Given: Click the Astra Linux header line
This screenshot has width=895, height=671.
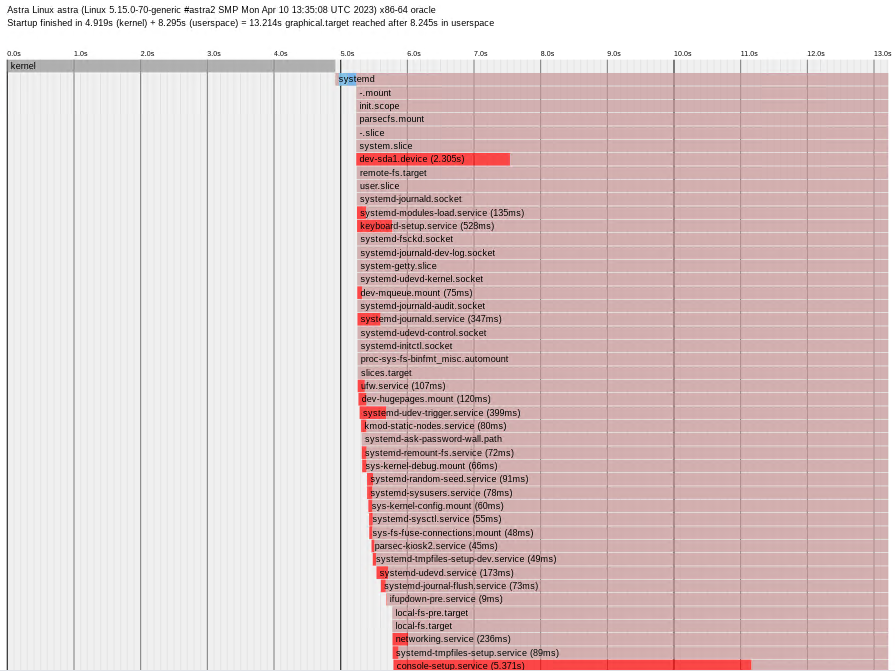Looking at the screenshot, I should (x=221, y=10).
